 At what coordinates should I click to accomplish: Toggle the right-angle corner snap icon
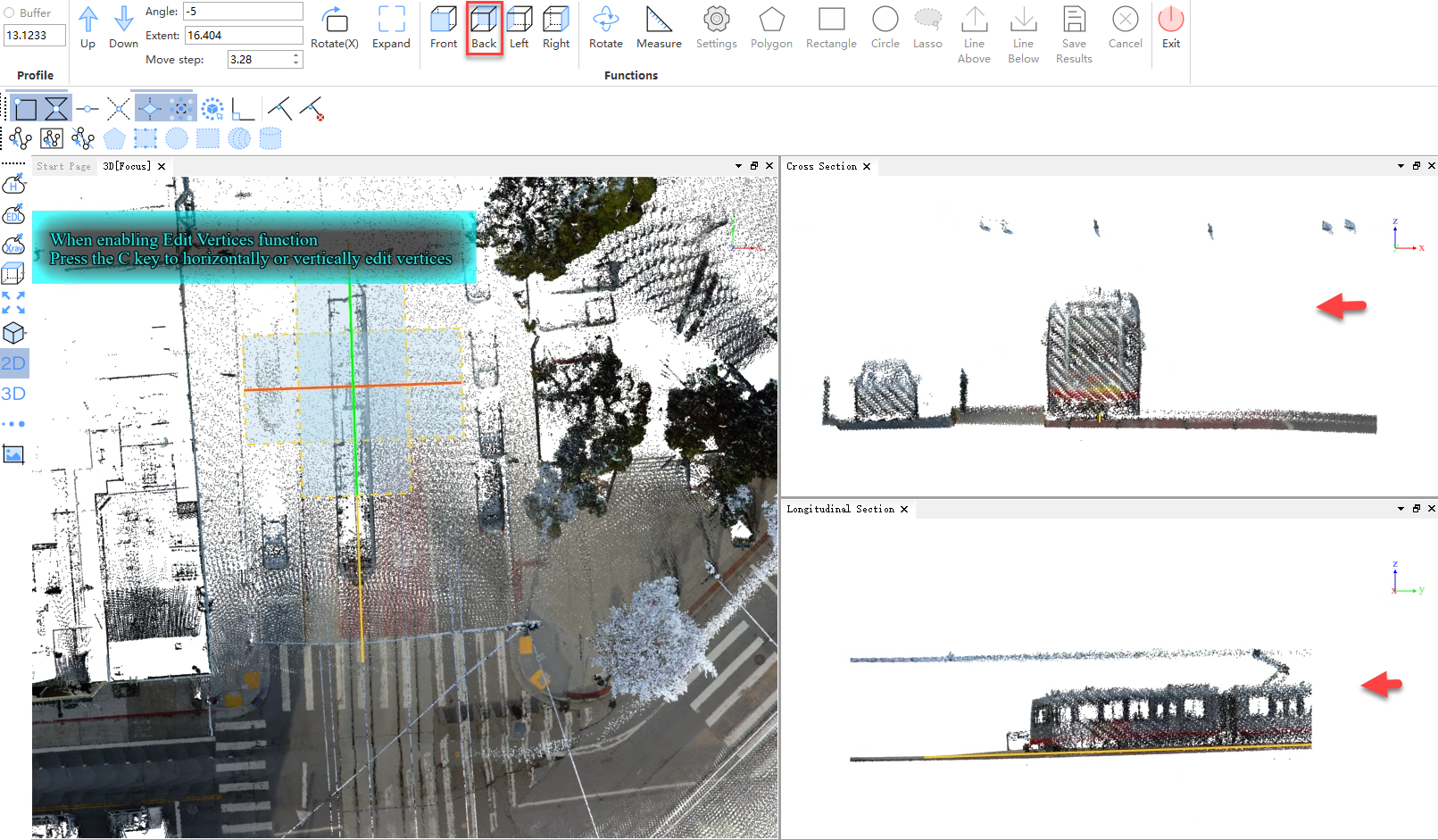coord(243,109)
